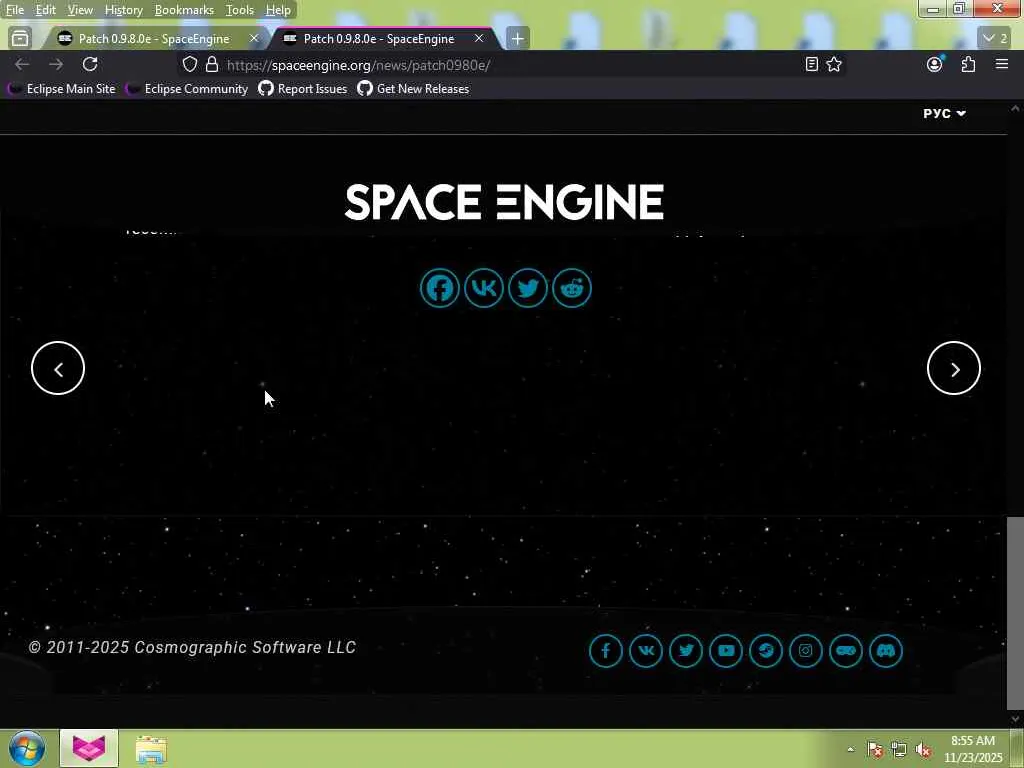The width and height of the screenshot is (1024, 768).
Task: Close the active Patch 0.9.8.0e tab
Action: 479,39
